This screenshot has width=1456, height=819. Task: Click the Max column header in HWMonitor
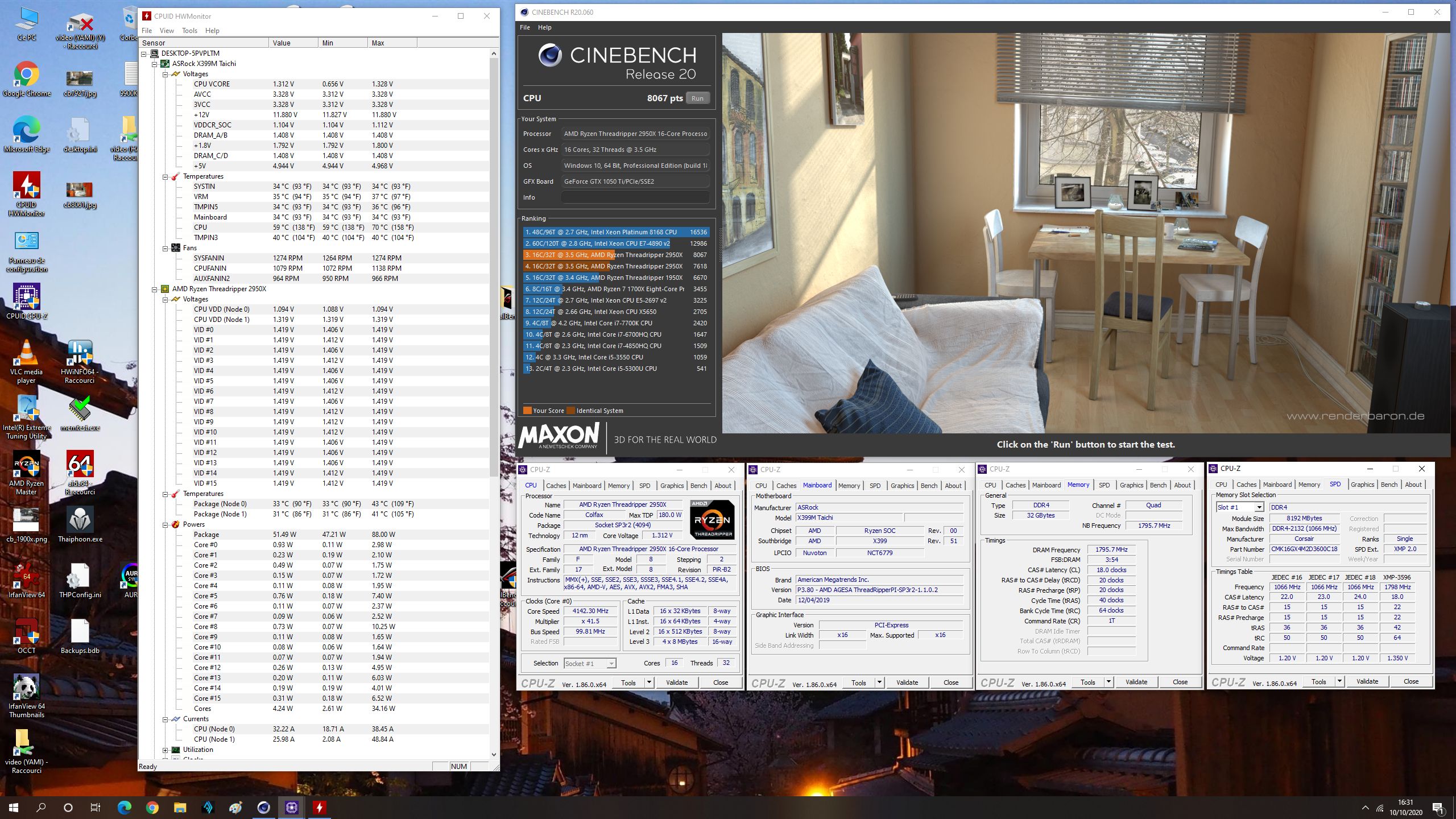392,43
